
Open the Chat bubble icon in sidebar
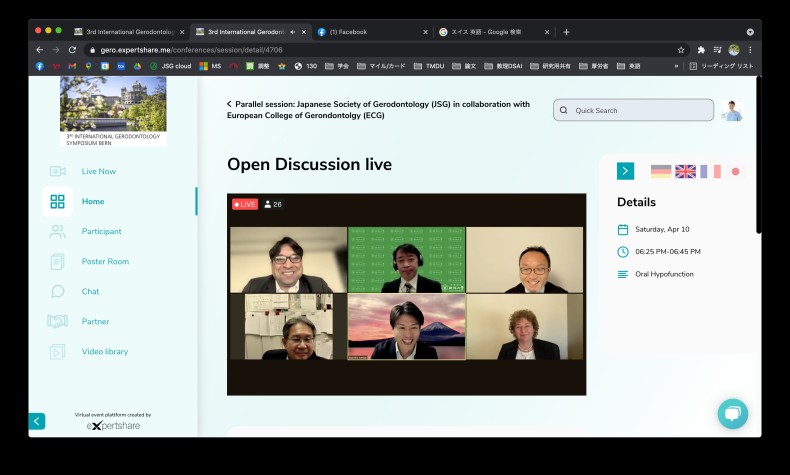(57, 292)
